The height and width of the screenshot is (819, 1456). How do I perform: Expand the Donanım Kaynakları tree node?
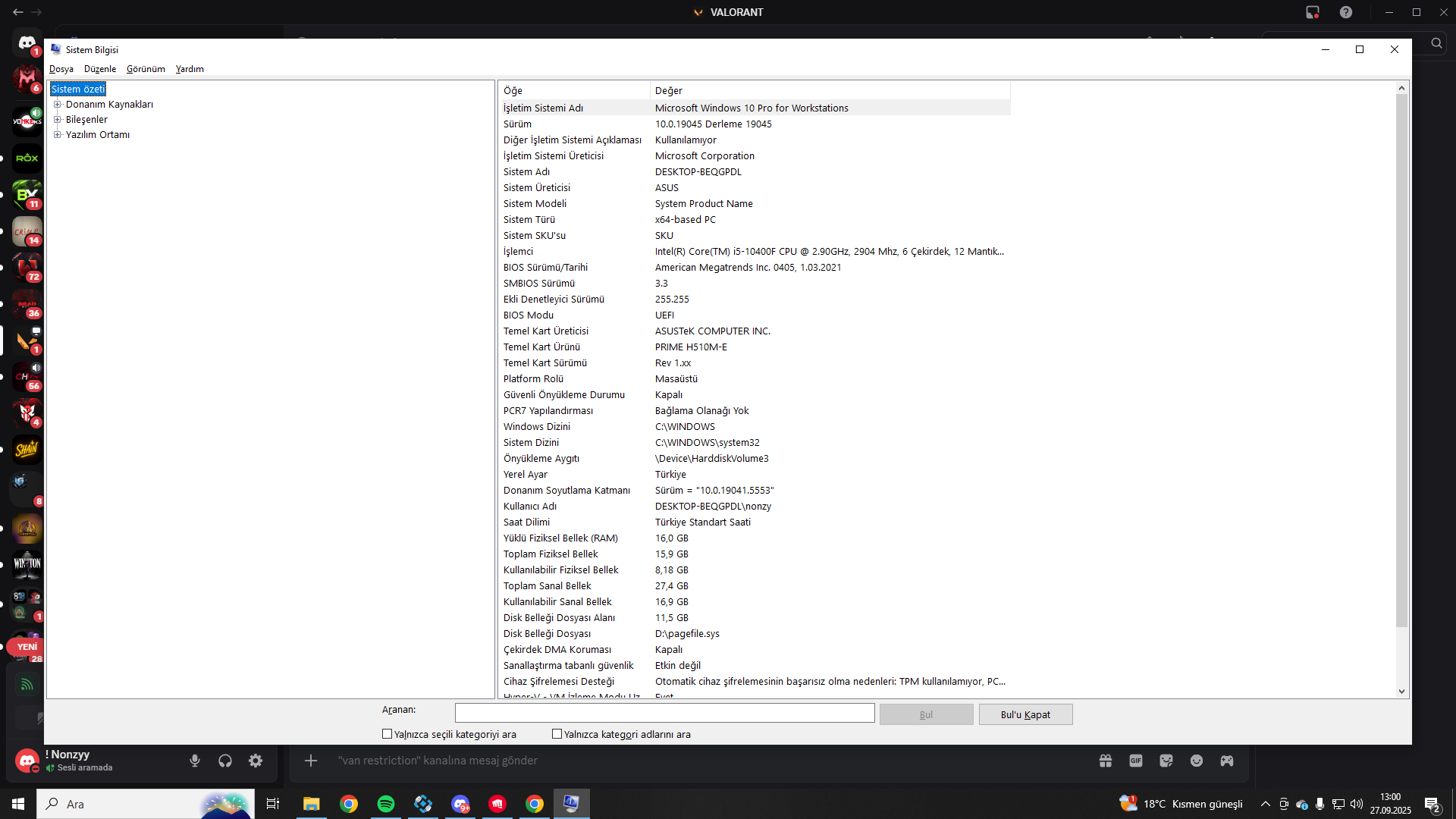click(58, 105)
